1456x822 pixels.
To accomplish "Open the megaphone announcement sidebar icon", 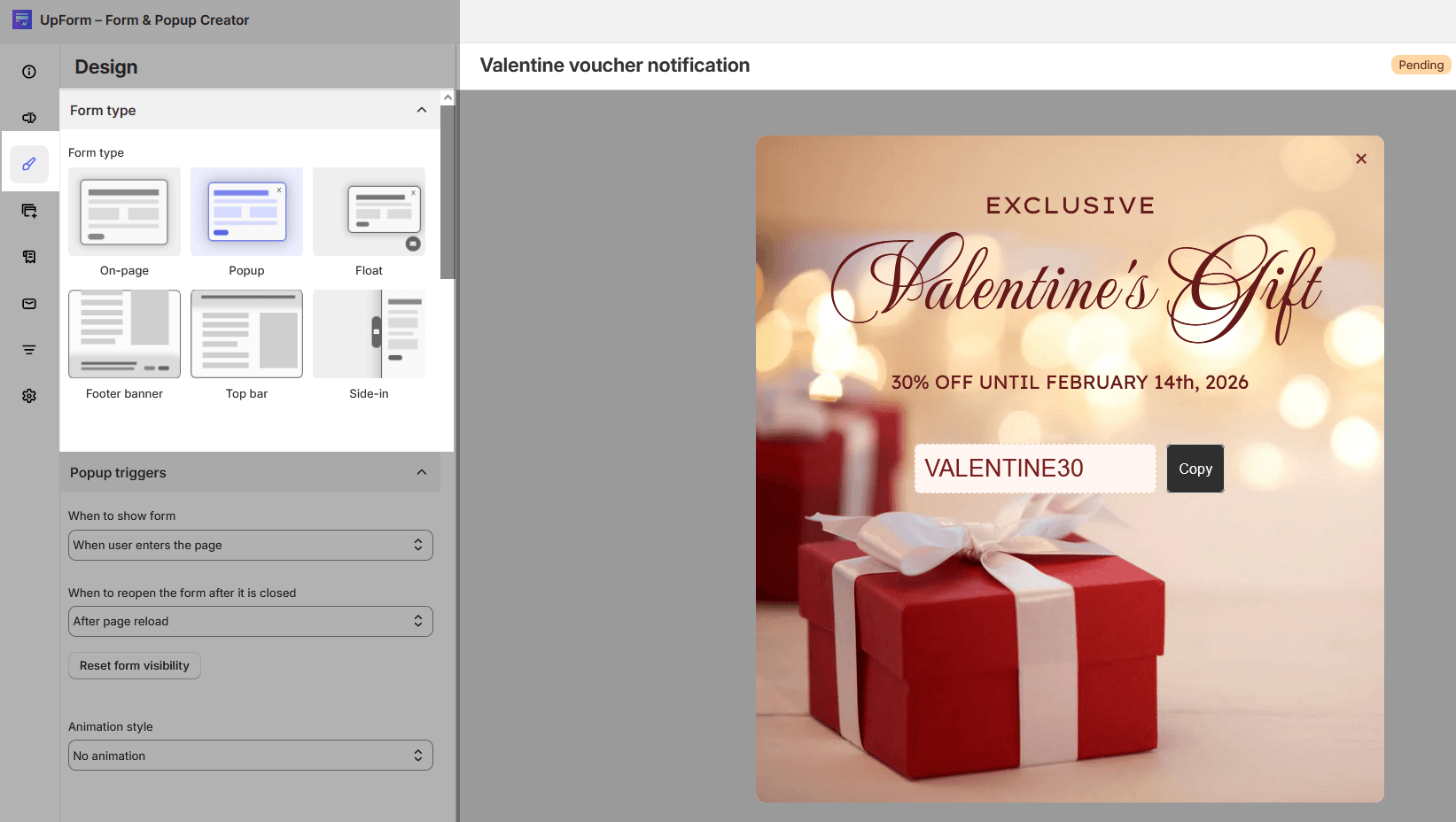I will 29,118.
